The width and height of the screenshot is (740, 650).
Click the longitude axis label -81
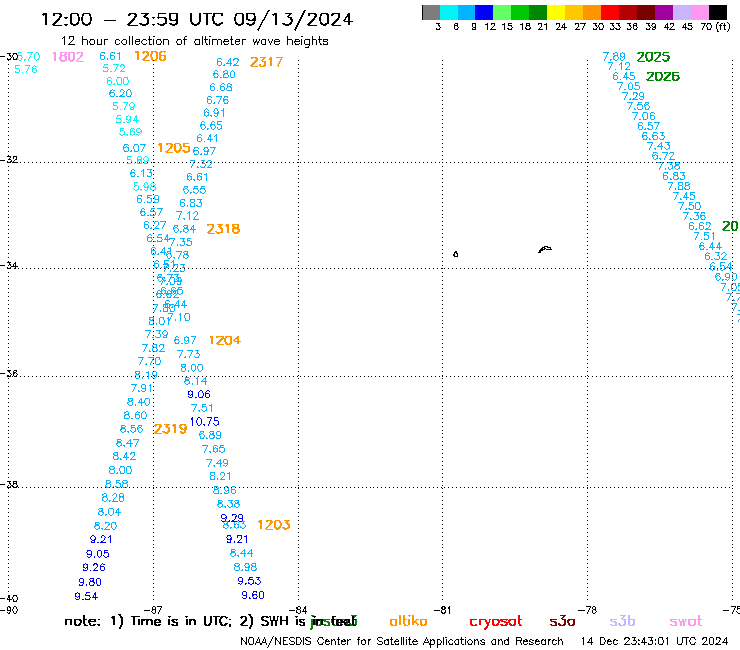[x=442, y=610]
